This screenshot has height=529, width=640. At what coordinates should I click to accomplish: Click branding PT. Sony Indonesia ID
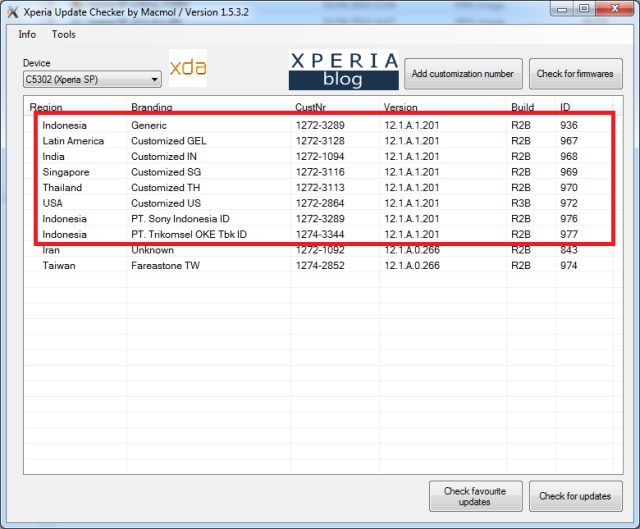pos(180,219)
